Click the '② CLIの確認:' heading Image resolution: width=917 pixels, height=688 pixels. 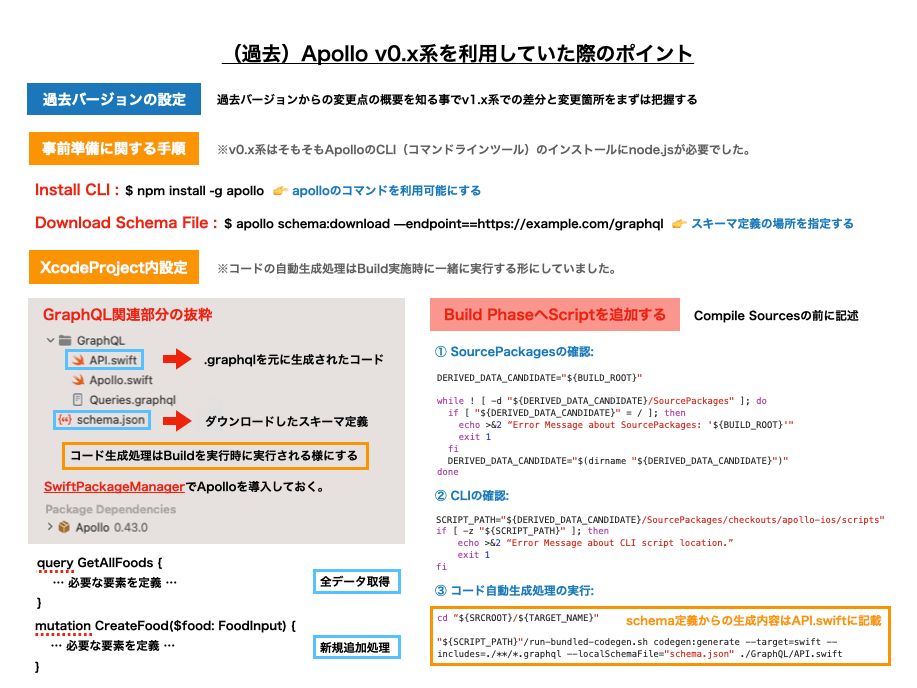472,496
